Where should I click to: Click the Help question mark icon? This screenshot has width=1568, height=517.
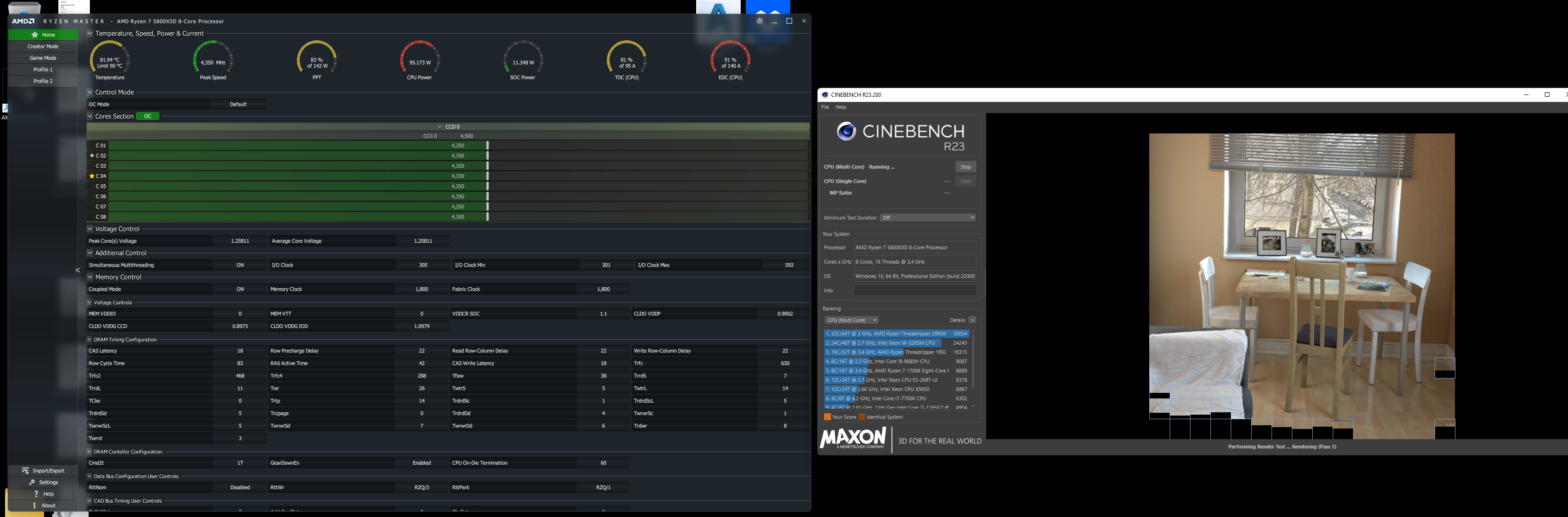36,494
